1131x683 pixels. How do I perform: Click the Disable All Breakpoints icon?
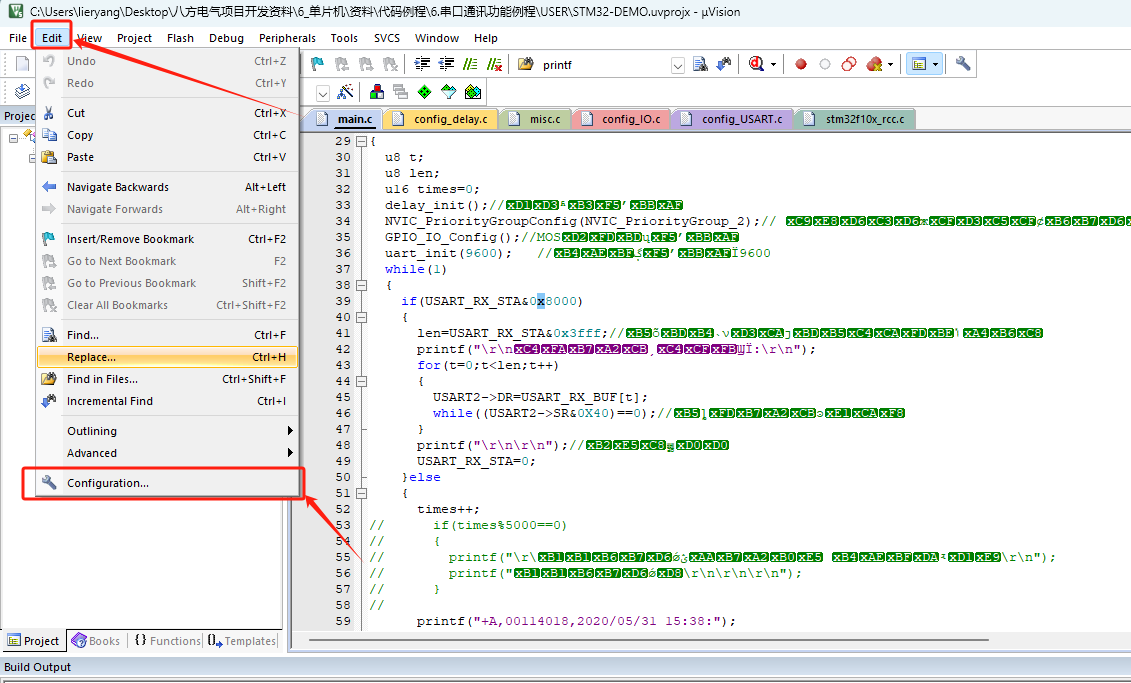(849, 64)
